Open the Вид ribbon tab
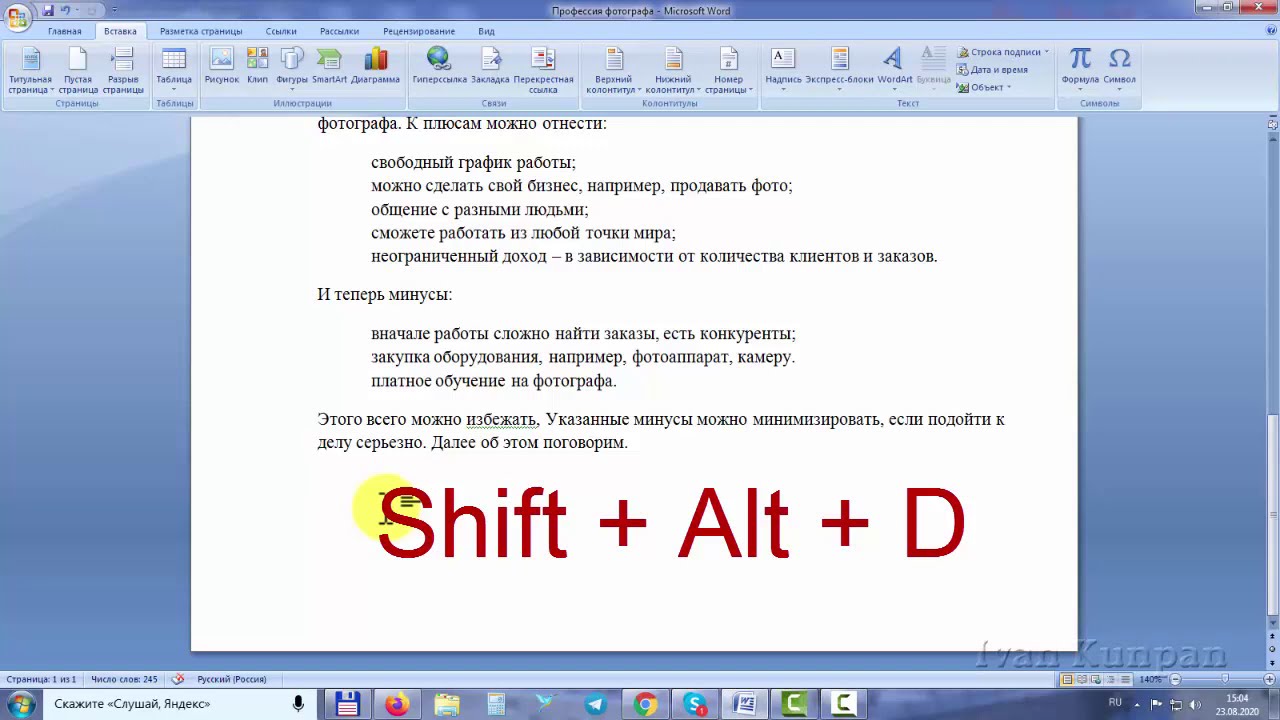The height and width of the screenshot is (720, 1280). (486, 31)
